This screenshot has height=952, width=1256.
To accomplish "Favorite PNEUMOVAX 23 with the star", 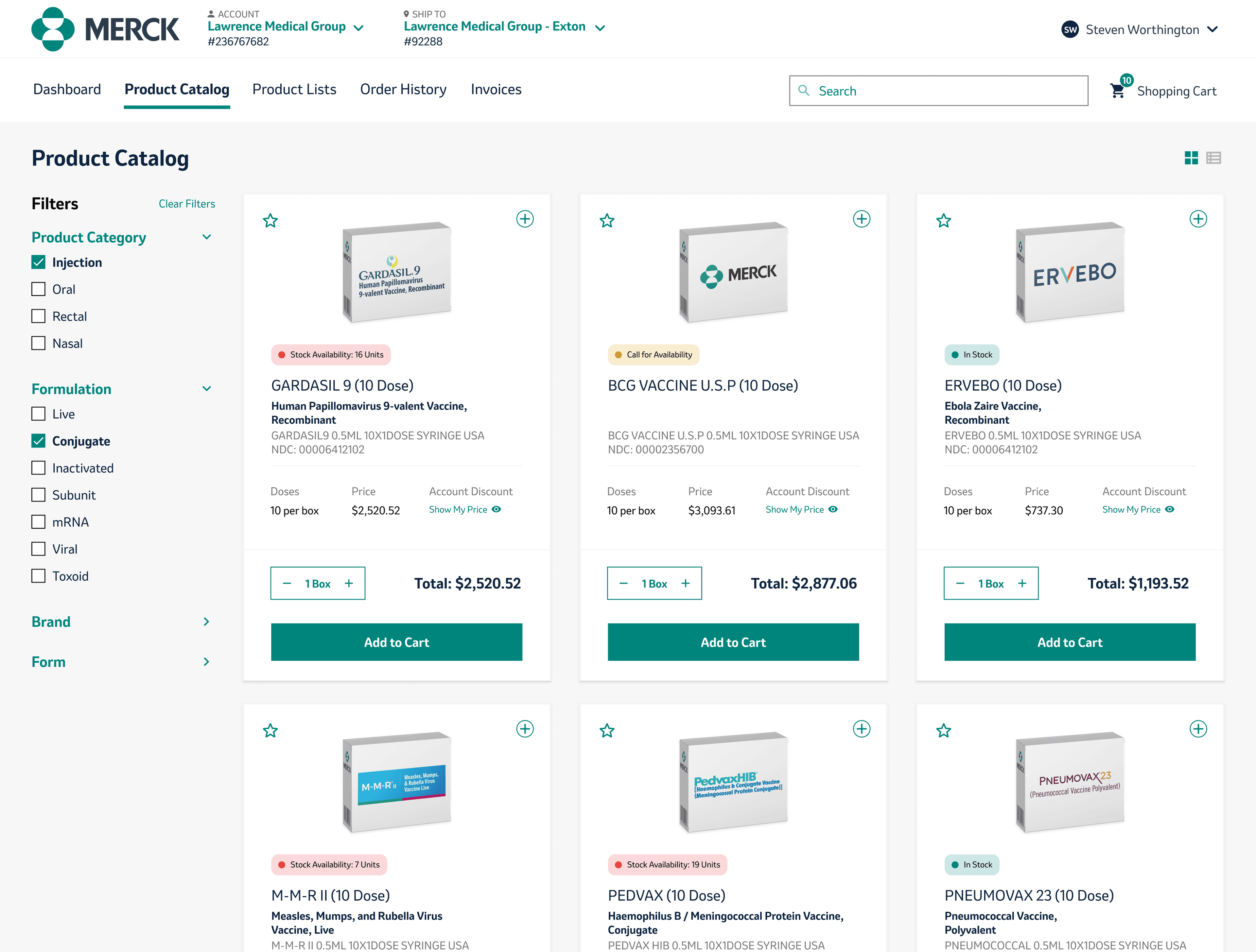I will [944, 731].
